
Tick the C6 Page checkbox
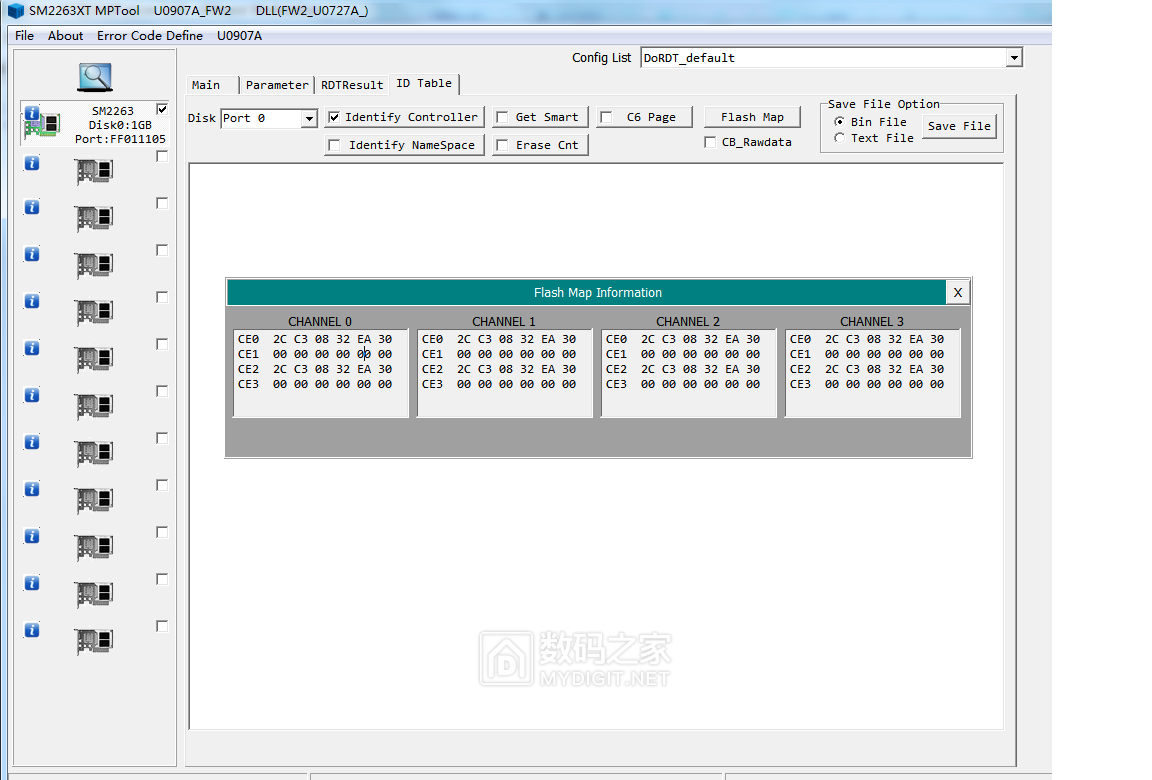pos(607,118)
